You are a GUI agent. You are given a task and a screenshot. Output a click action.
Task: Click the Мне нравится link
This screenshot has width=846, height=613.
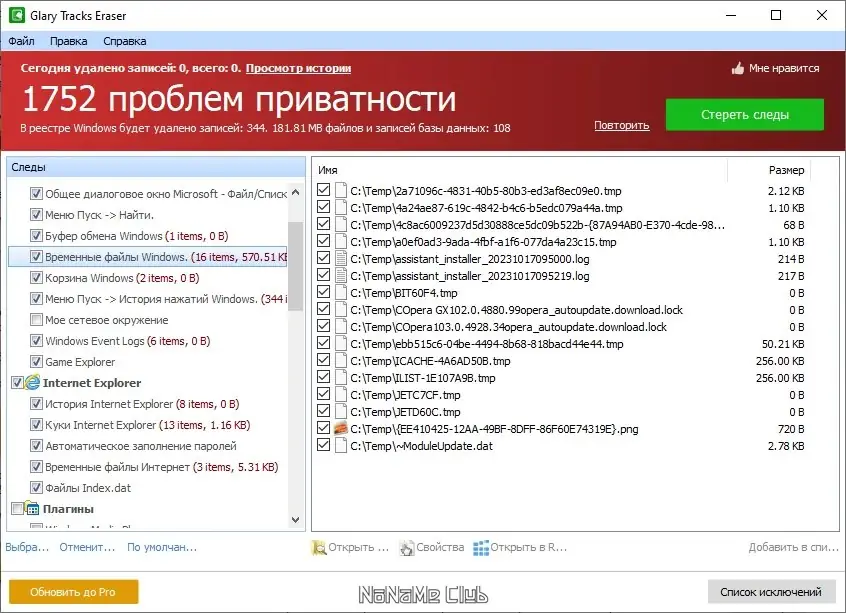784,68
